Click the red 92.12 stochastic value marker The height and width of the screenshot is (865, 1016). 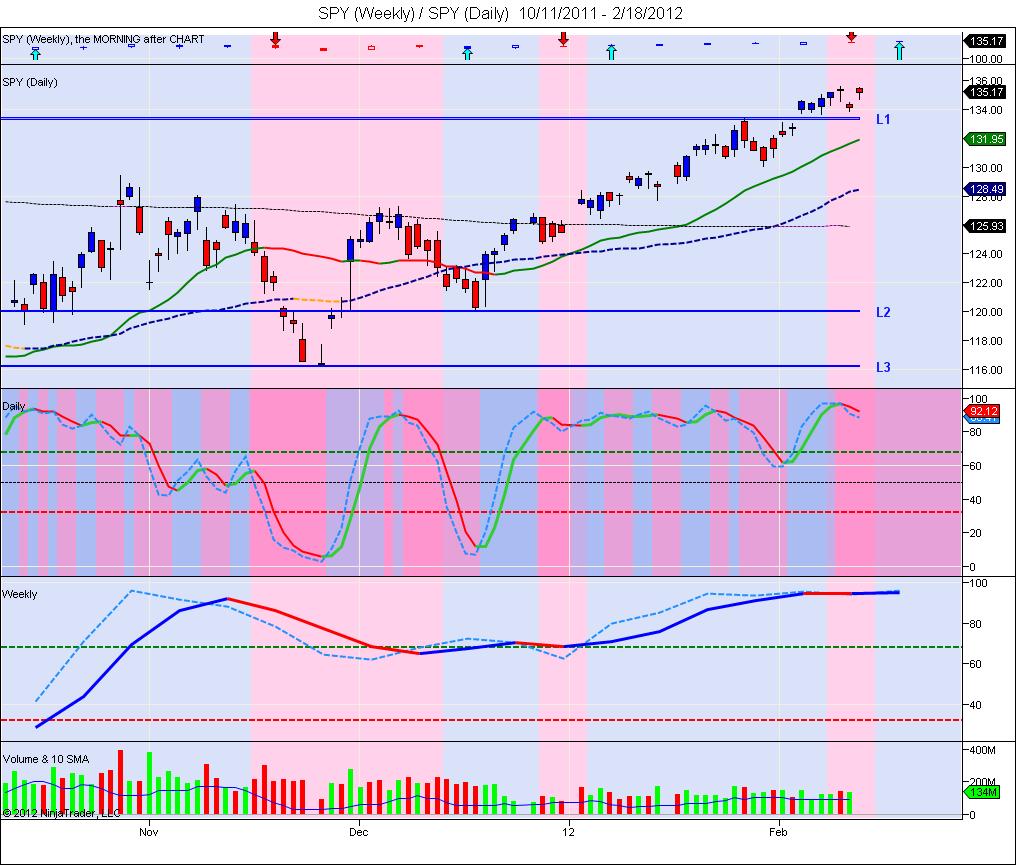tap(984, 411)
